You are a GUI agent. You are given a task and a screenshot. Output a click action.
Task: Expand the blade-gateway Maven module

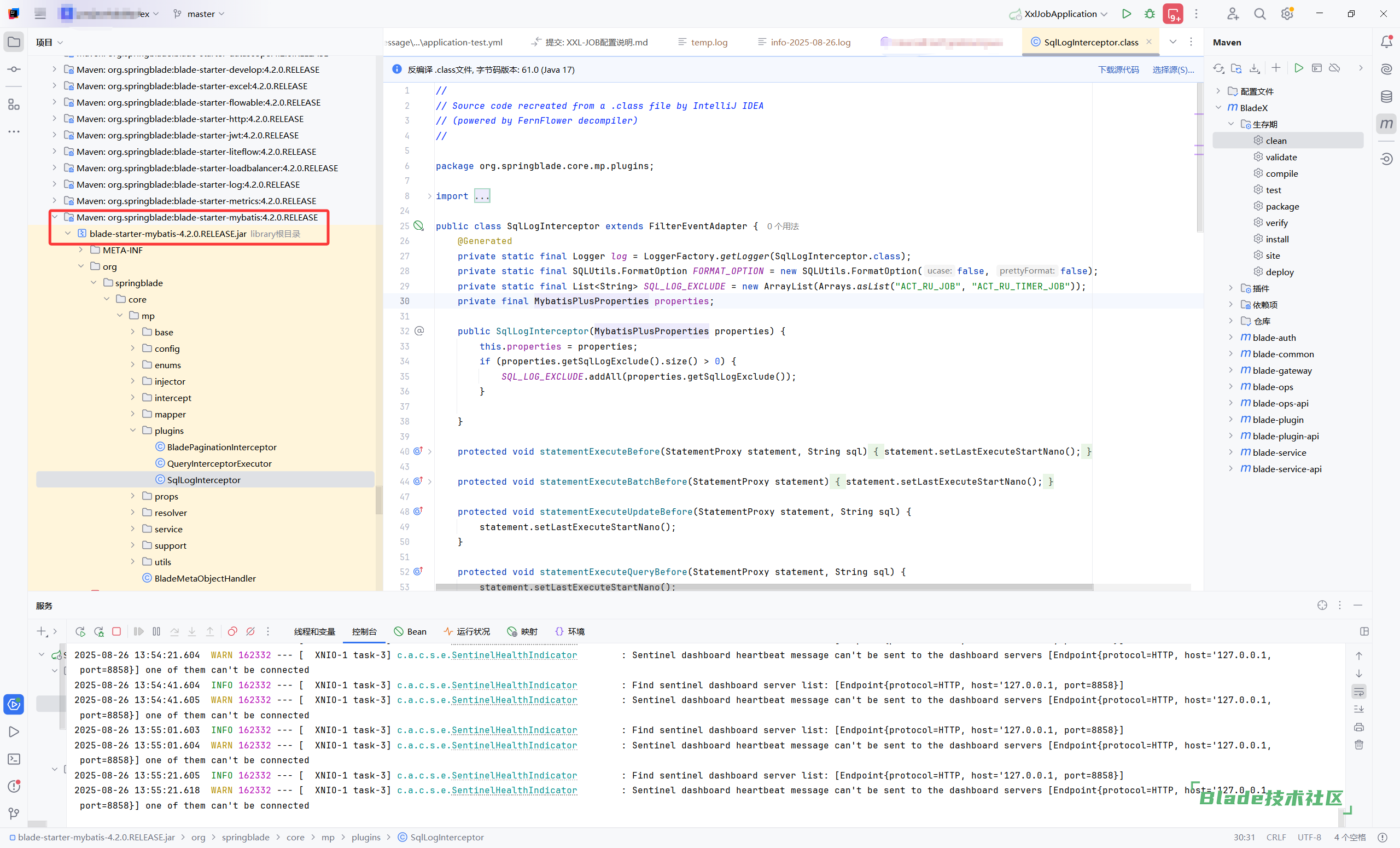(1230, 370)
